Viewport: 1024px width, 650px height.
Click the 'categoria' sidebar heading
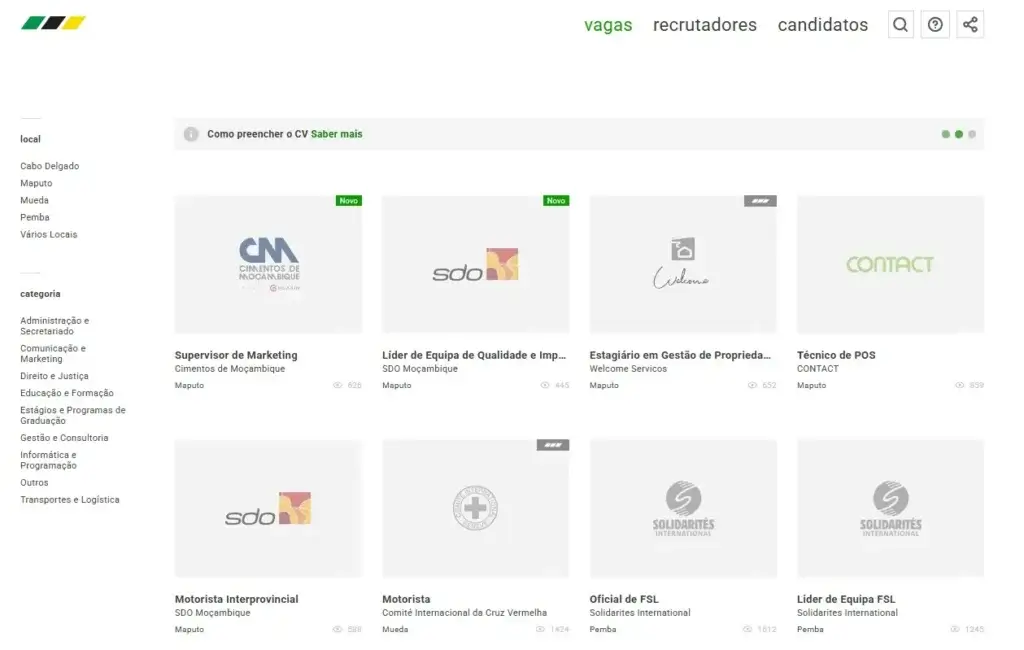40,294
